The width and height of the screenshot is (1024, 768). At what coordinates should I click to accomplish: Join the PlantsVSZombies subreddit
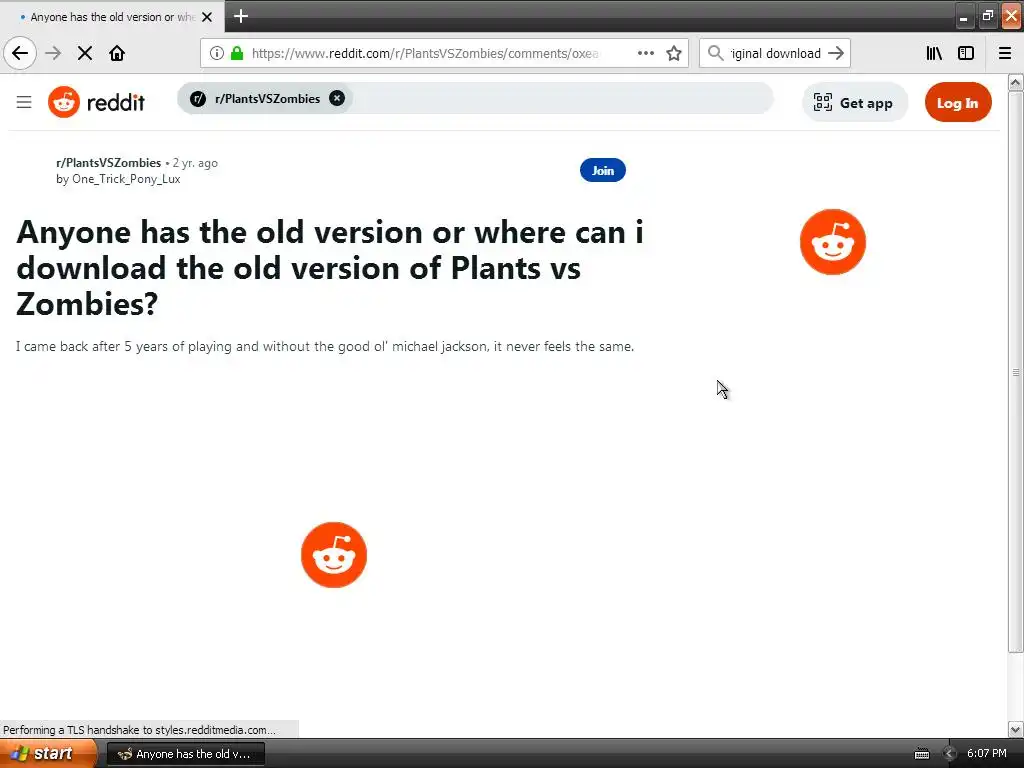602,170
